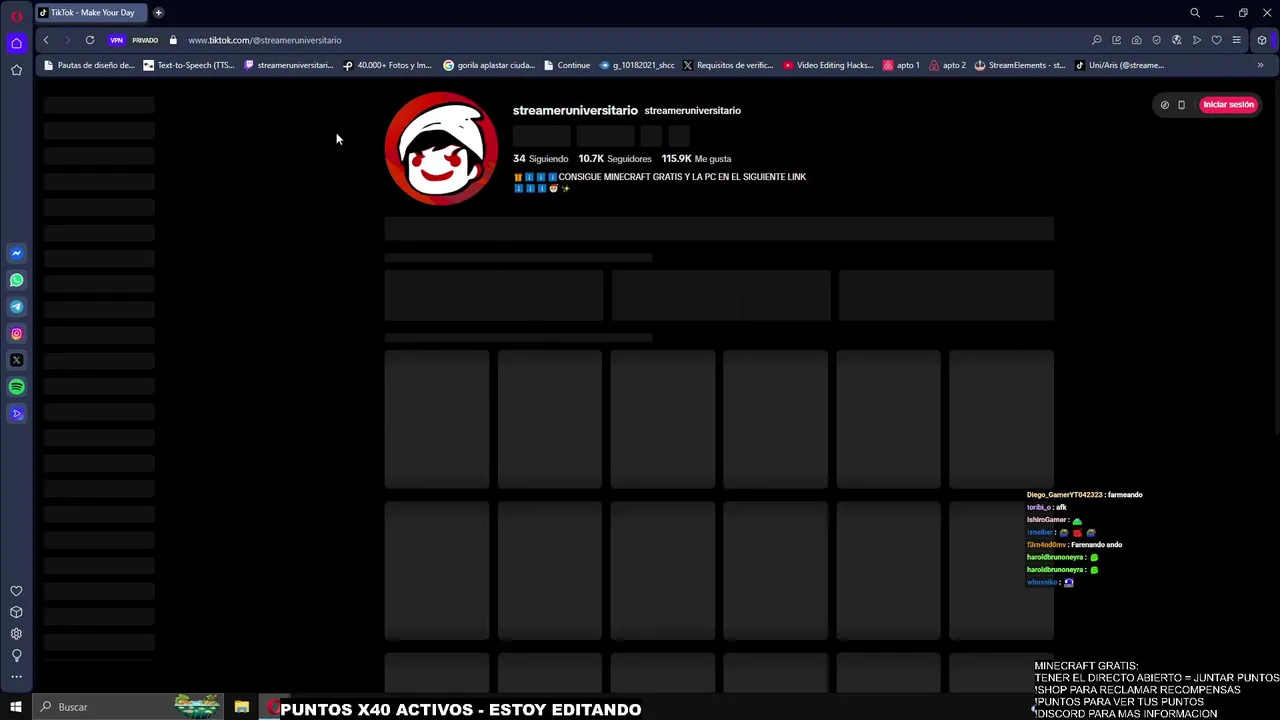This screenshot has width=1280, height=720.
Task: Open 40.000+ Fotos y Im... bookmark
Action: (x=387, y=65)
